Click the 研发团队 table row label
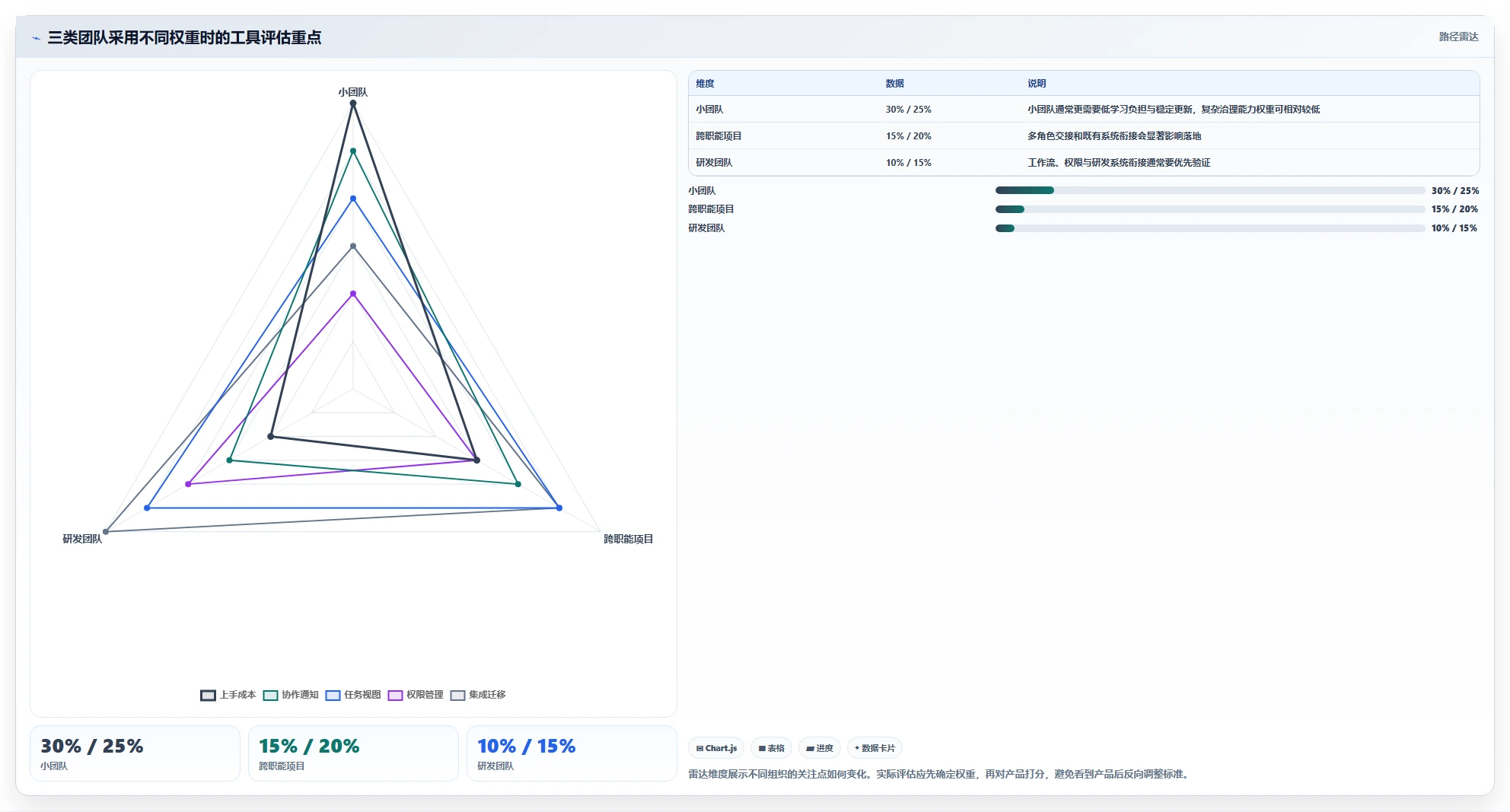Image resolution: width=1510 pixels, height=812 pixels. tap(714, 163)
